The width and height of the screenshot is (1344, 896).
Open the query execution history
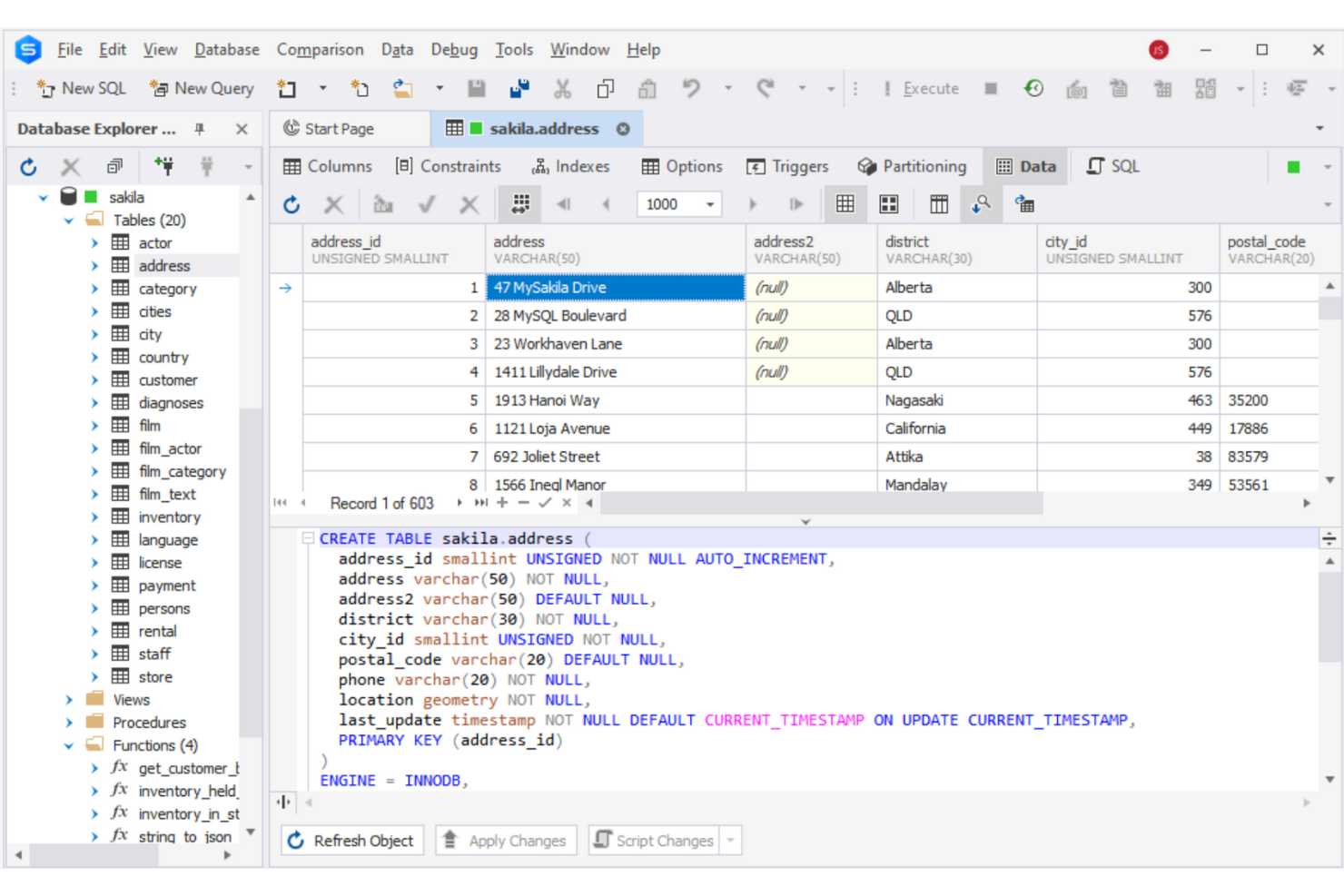[1033, 88]
